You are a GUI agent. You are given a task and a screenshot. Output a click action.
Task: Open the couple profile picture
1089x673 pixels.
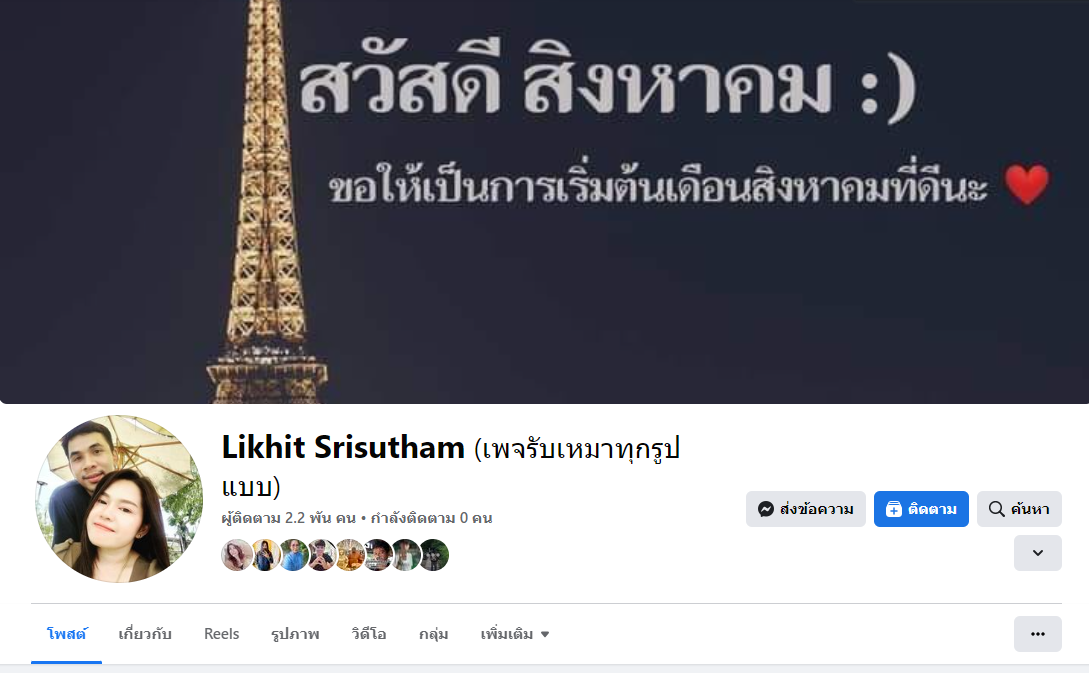click(119, 499)
